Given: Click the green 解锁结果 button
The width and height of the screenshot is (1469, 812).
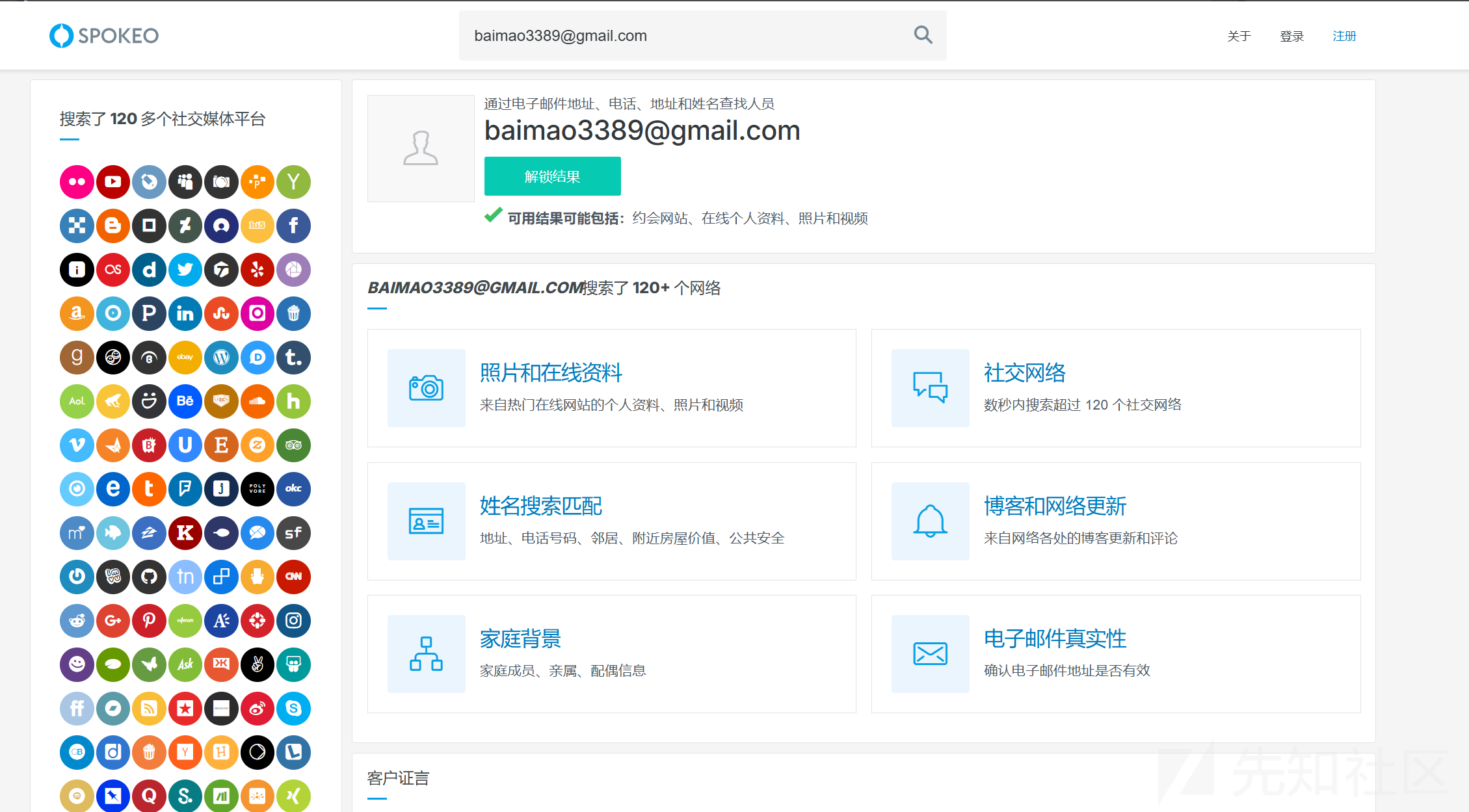Looking at the screenshot, I should tap(552, 176).
